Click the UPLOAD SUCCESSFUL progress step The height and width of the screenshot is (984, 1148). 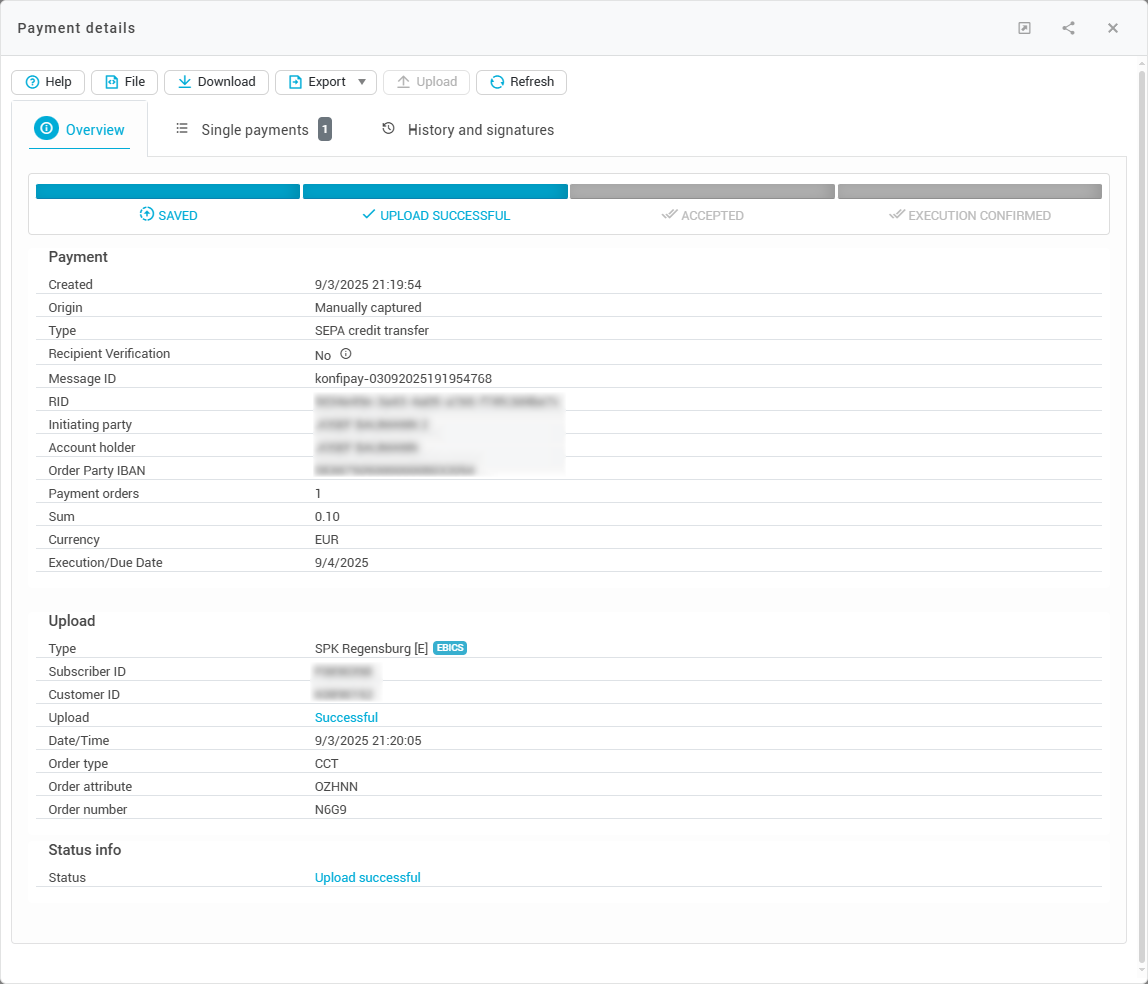click(435, 215)
